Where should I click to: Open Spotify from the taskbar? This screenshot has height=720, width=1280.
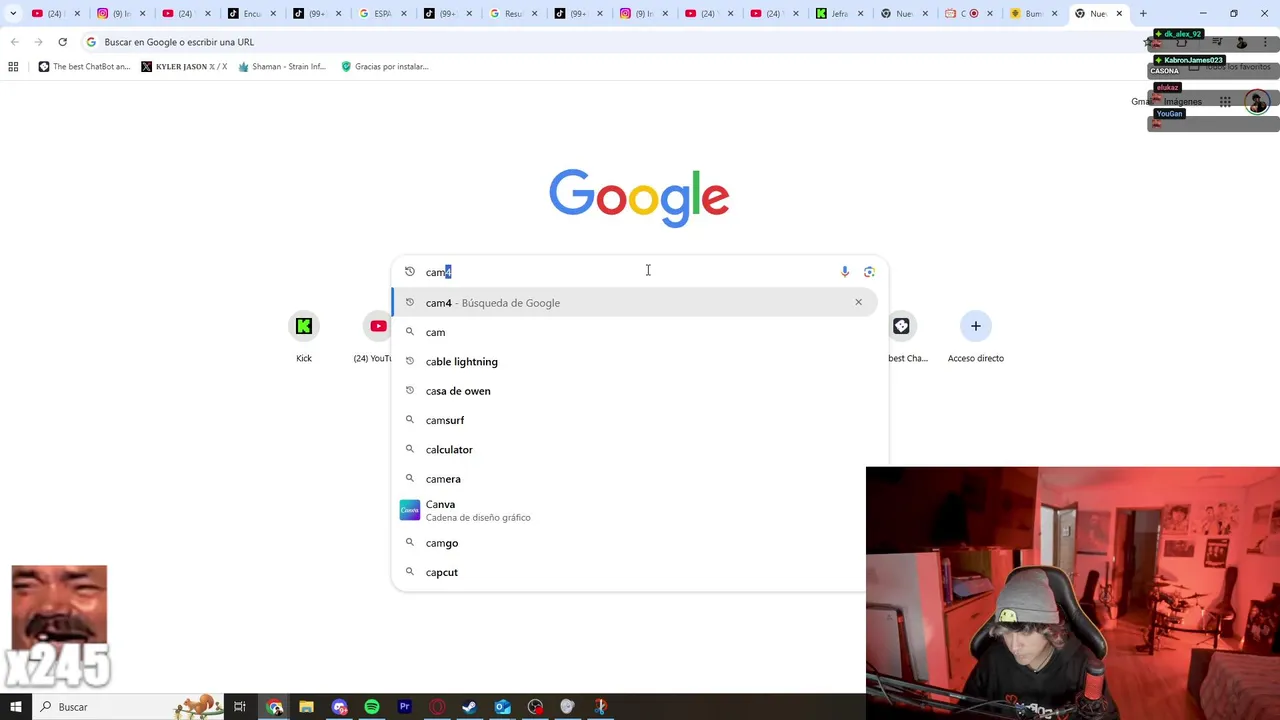point(372,707)
